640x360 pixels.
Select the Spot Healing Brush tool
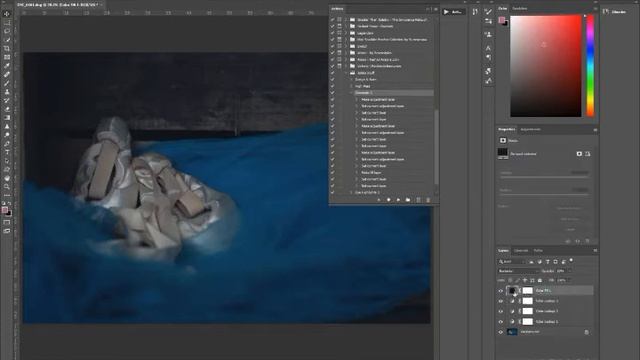7,74
